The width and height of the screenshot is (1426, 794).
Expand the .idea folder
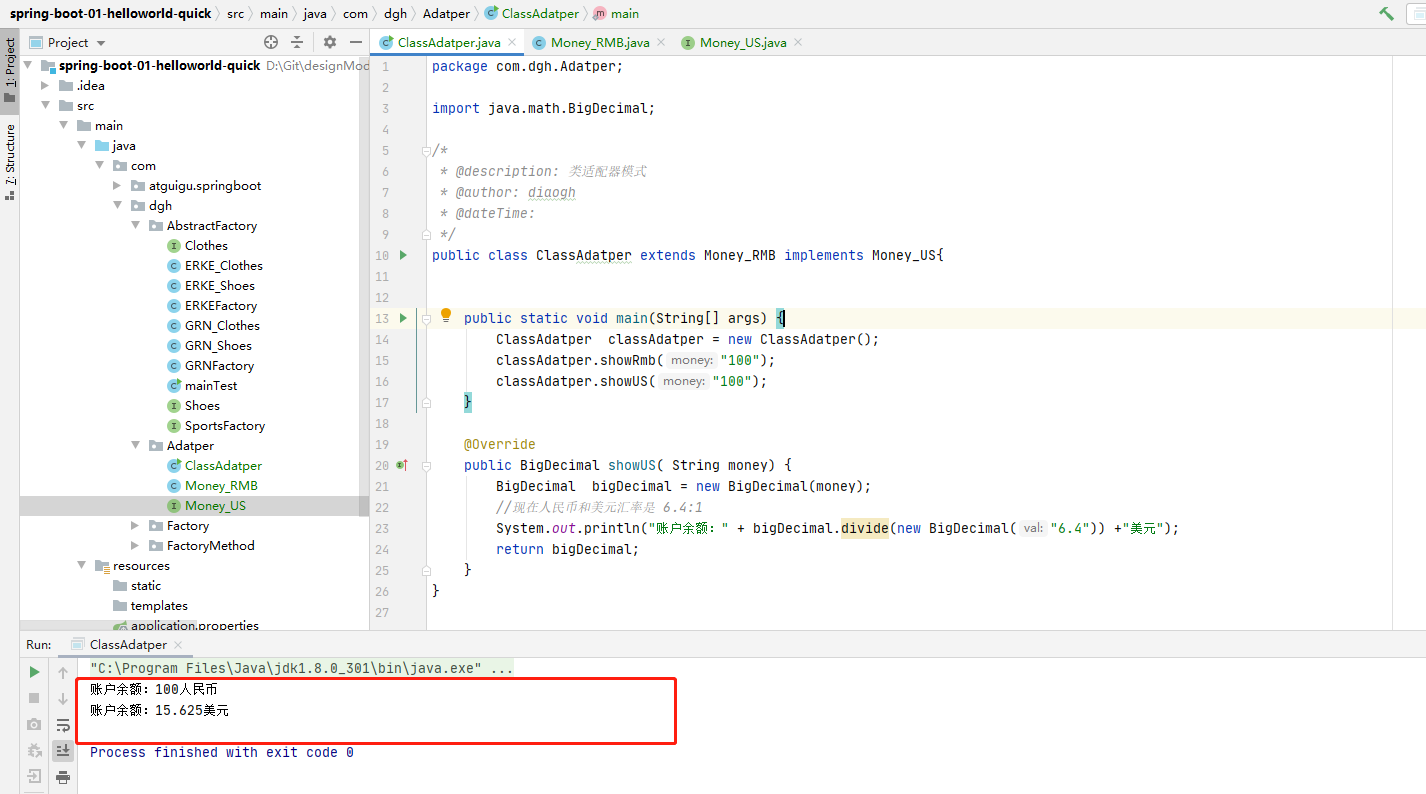[45, 86]
